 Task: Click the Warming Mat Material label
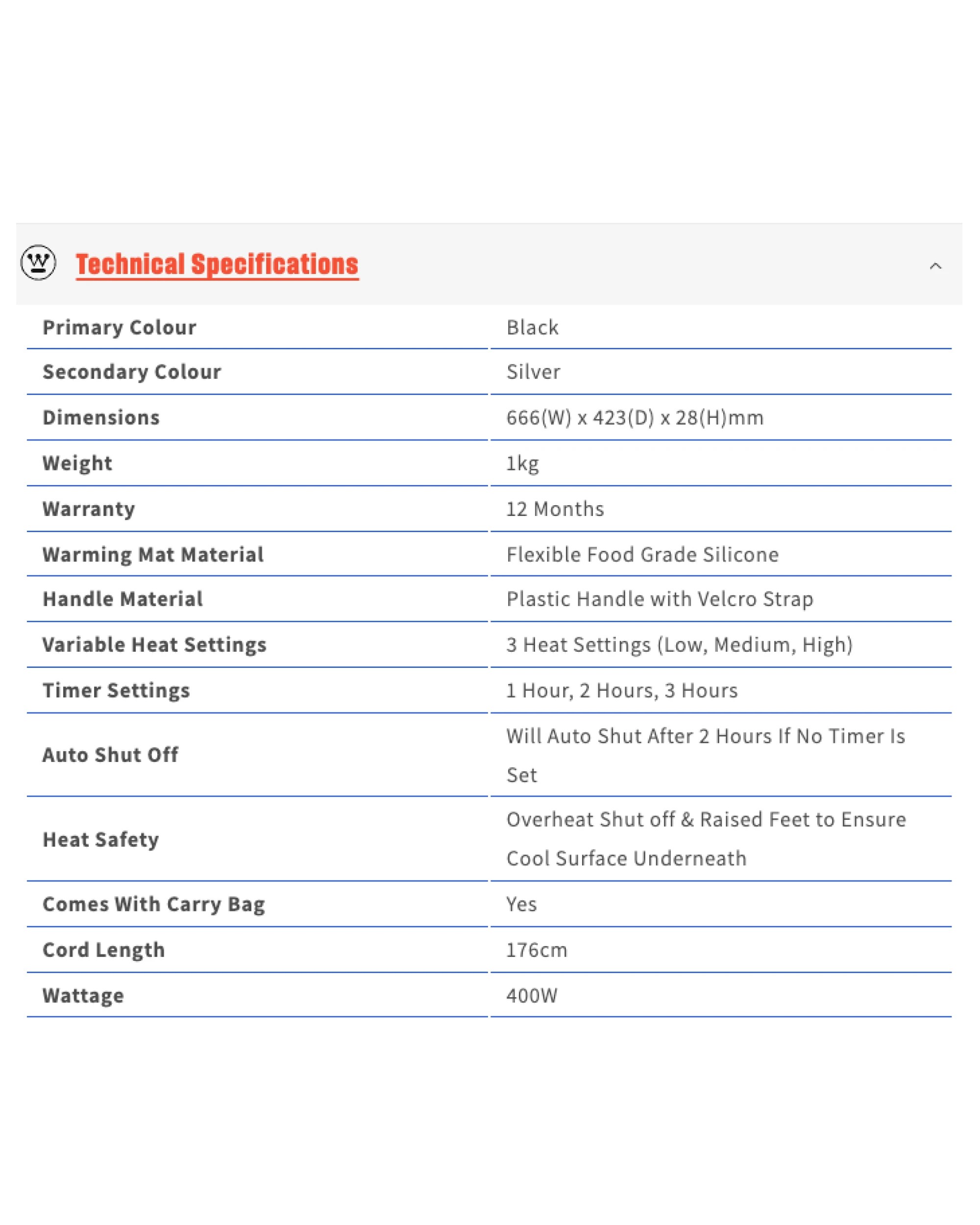click(153, 554)
